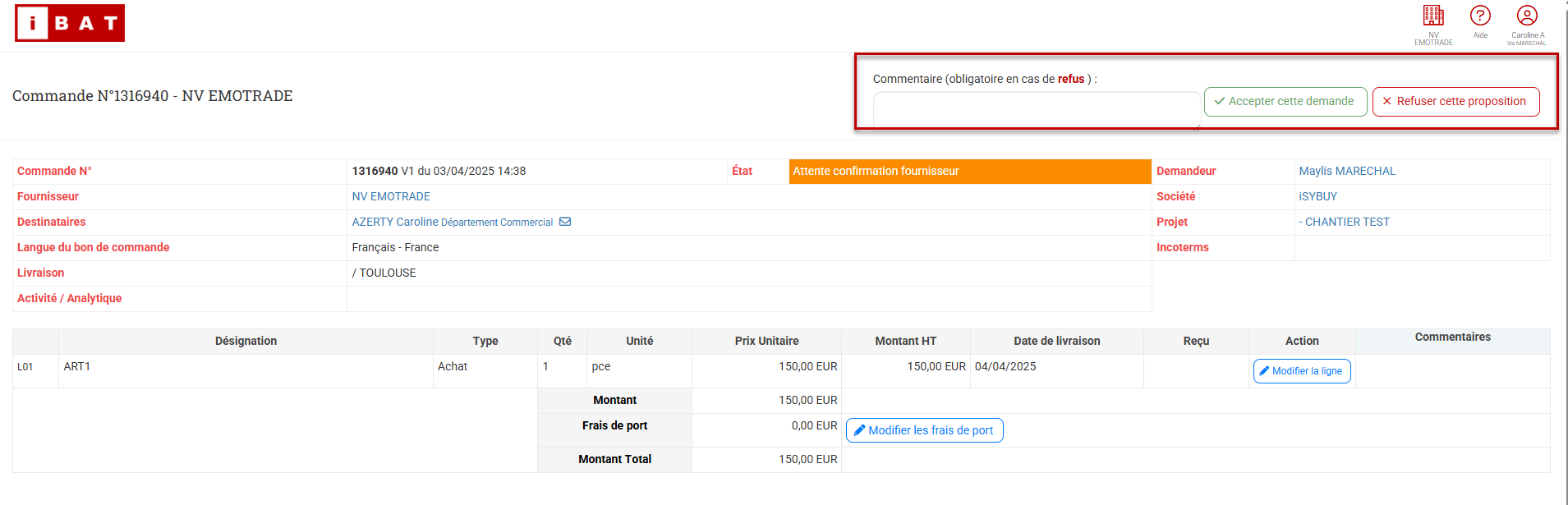This screenshot has width=1568, height=505.
Task: Click the Prix Unitaire column header
Action: point(766,341)
